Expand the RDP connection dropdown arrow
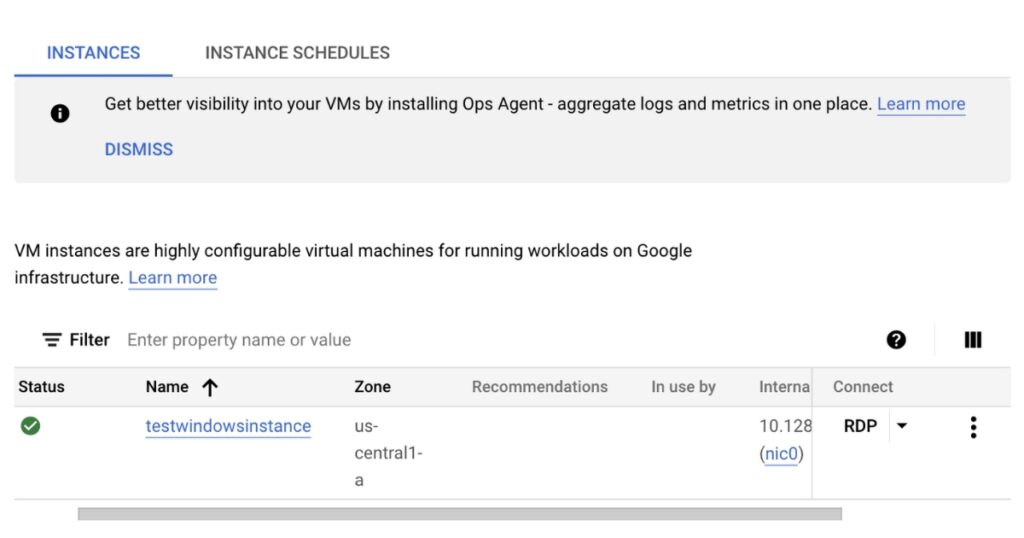1024x538 pixels. pyautogui.click(x=902, y=426)
